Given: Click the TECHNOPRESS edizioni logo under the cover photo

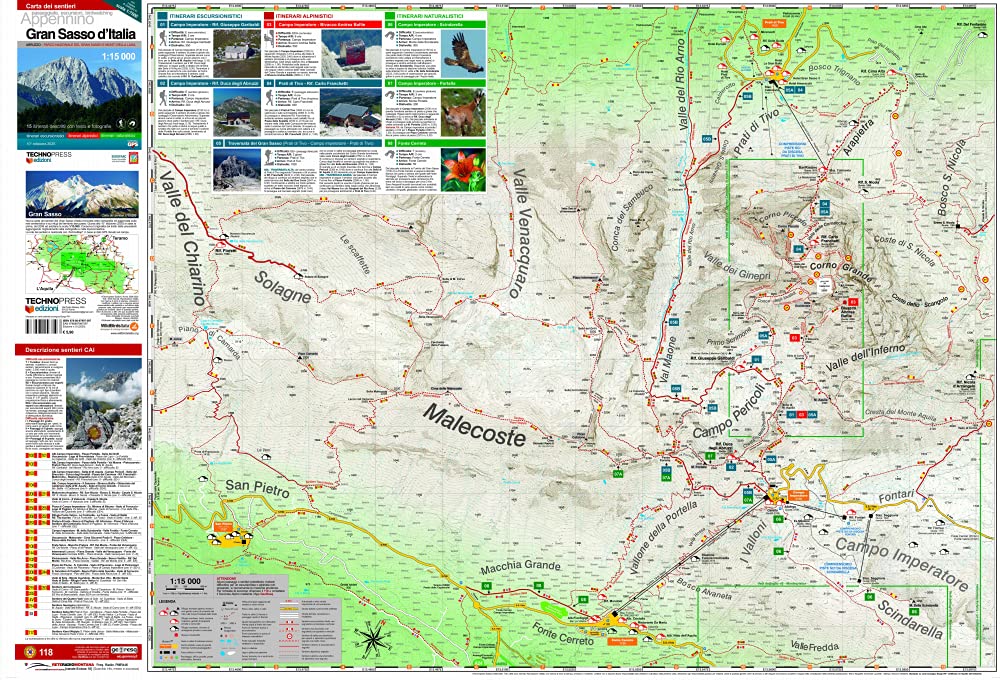Looking at the screenshot, I should point(48,157).
